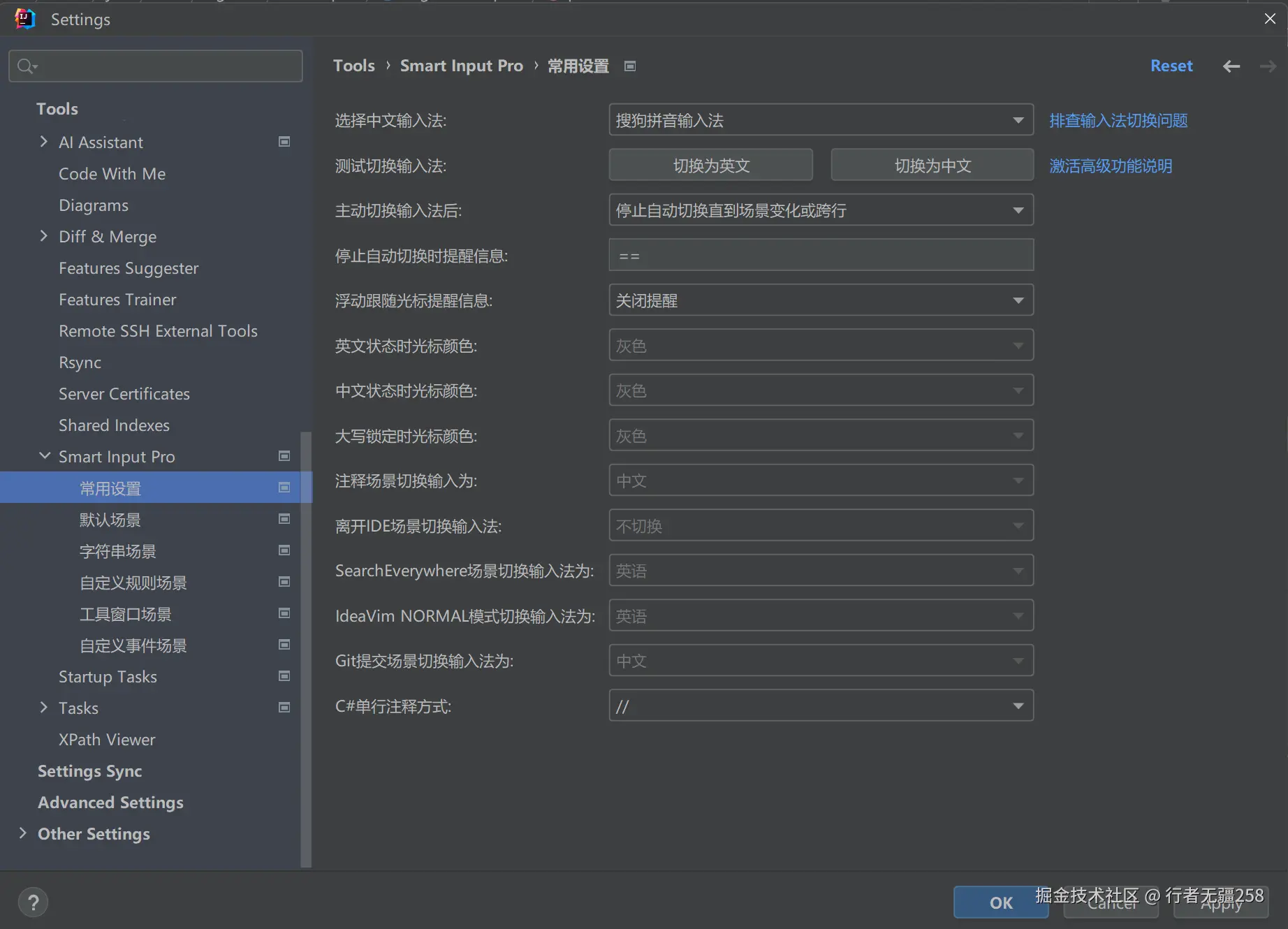Click the dialog icon next to Tasks
The height and width of the screenshot is (929, 1288).
pyautogui.click(x=284, y=707)
